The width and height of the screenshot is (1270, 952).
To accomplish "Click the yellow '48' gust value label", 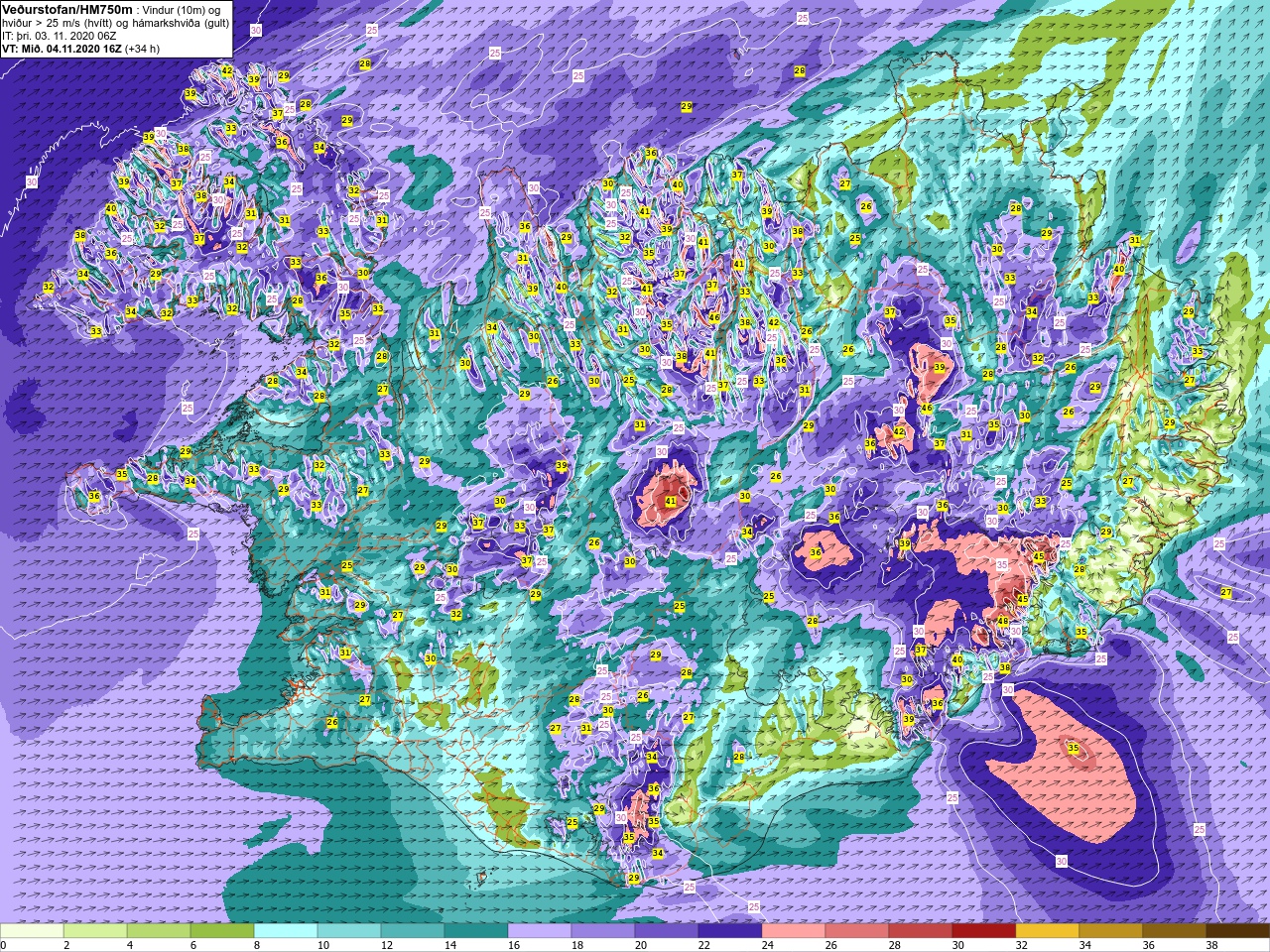I will [1003, 622].
